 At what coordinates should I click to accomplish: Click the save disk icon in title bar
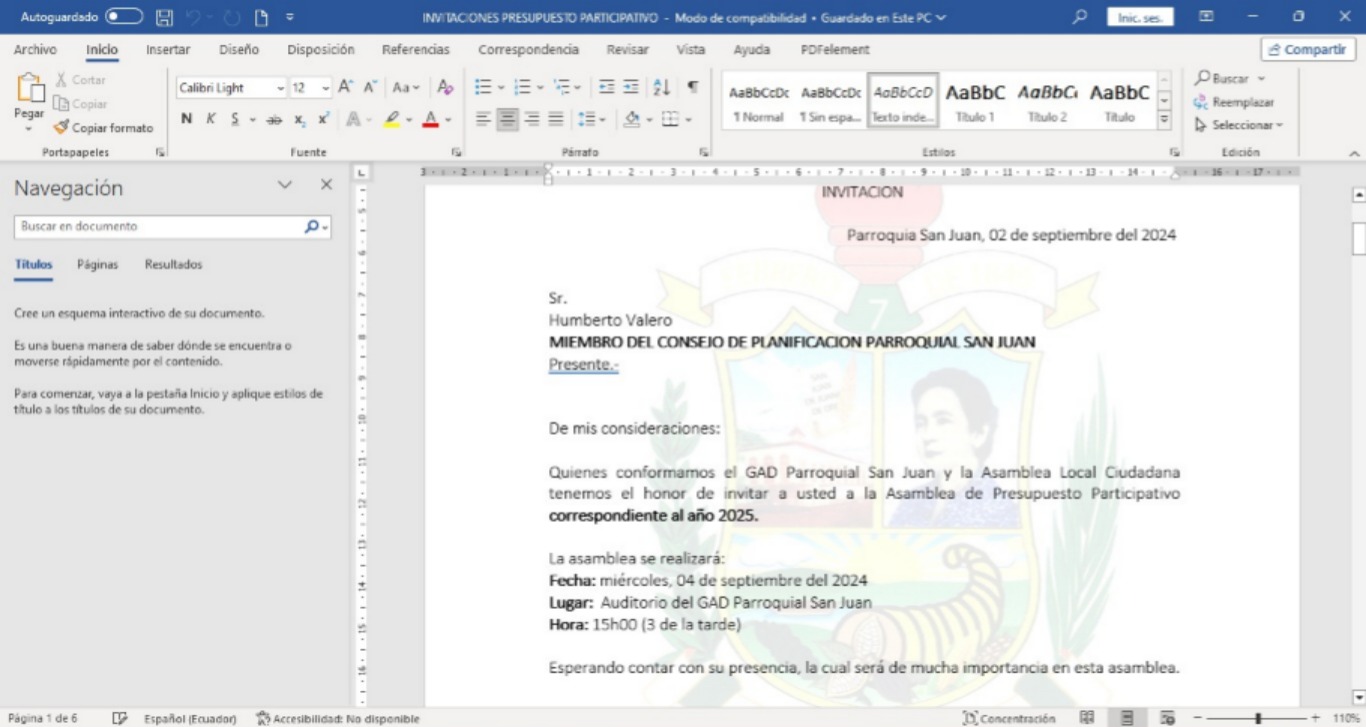(x=165, y=17)
